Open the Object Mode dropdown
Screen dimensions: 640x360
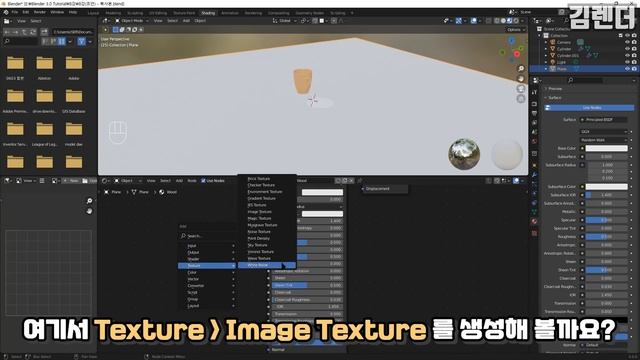131,20
